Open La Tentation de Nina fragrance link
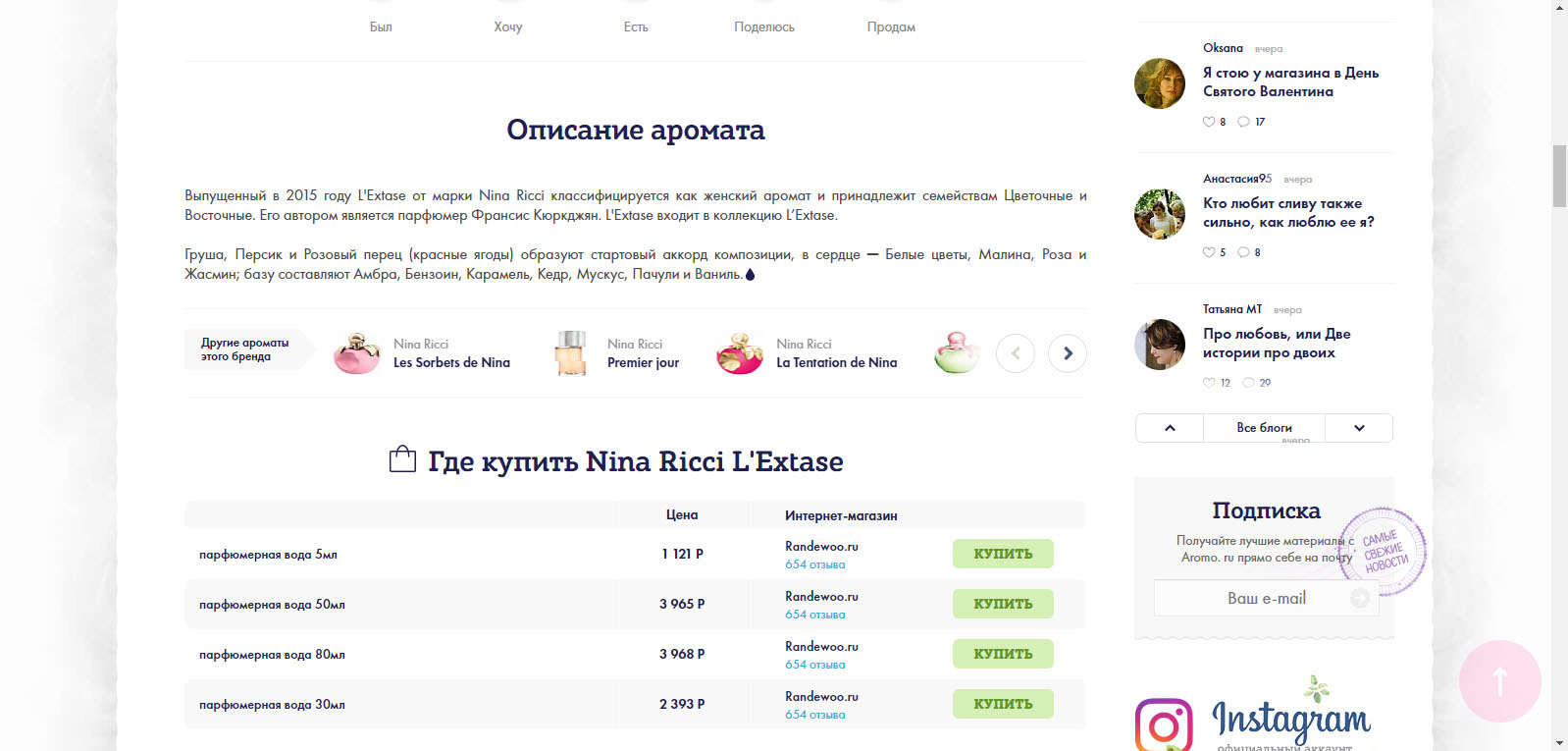Viewport: 1568px width, 751px height. tap(837, 363)
